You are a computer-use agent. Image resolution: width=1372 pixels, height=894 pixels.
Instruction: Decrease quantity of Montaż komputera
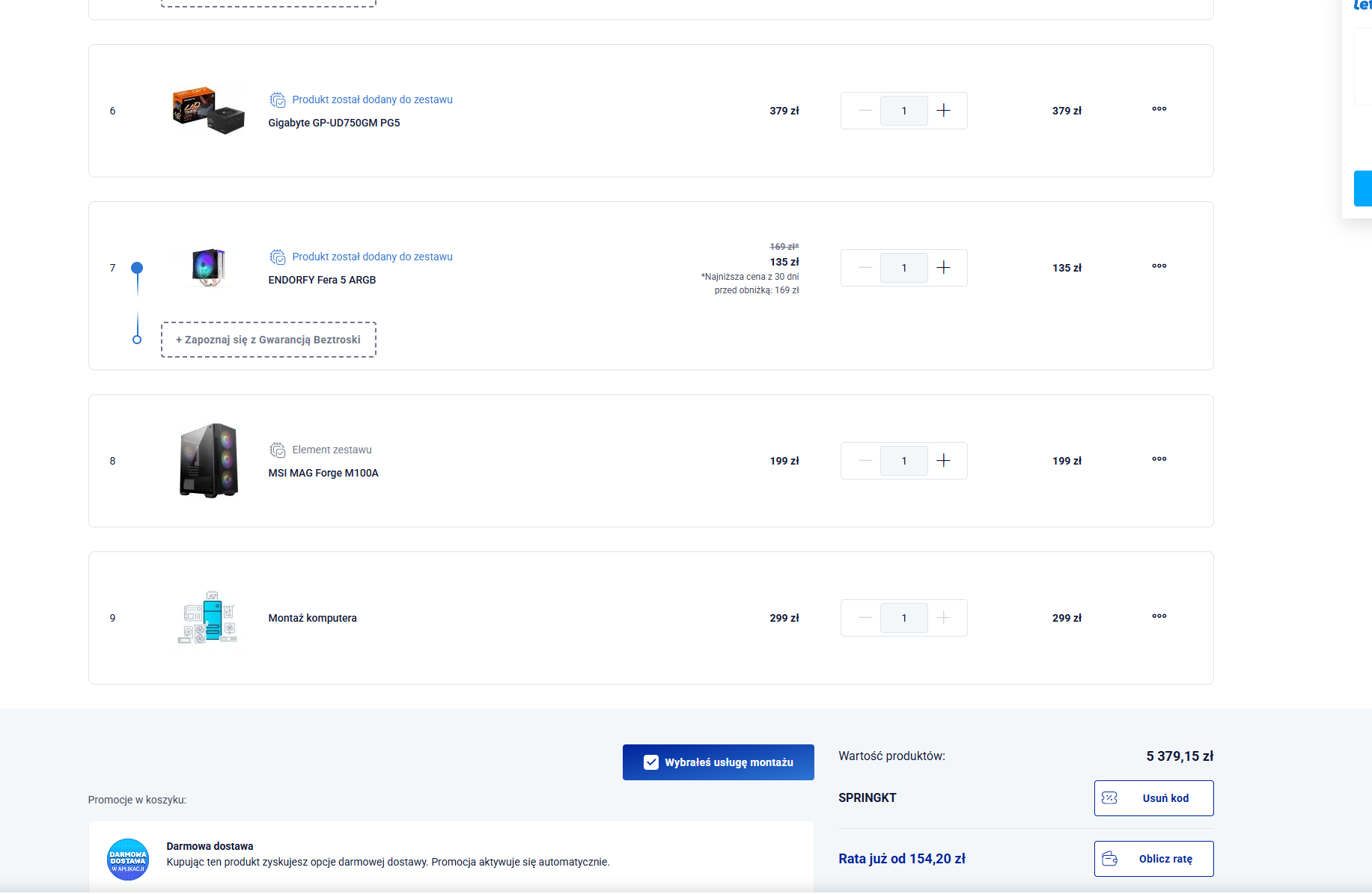[x=865, y=618]
